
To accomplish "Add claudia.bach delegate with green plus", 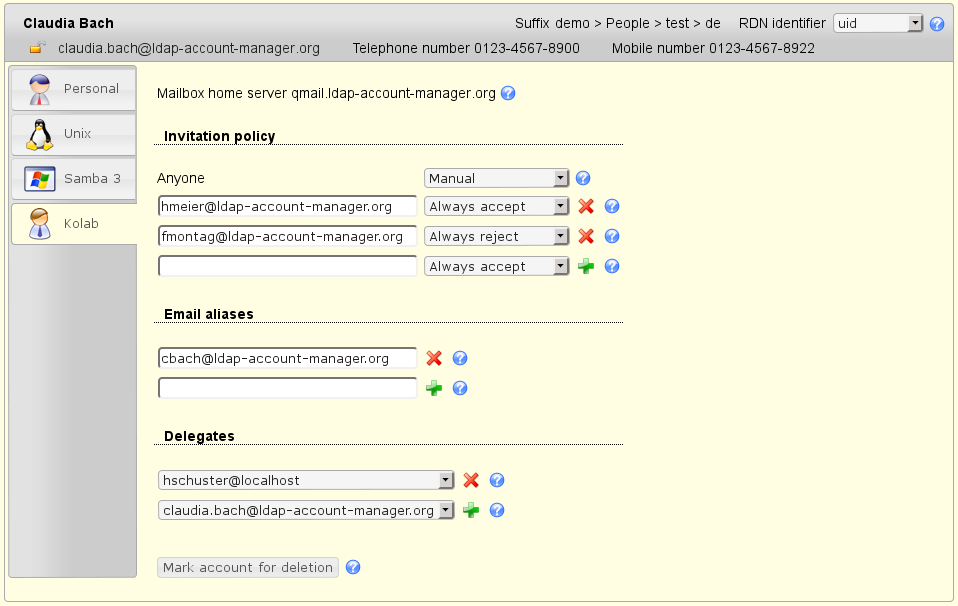I will coord(471,511).
